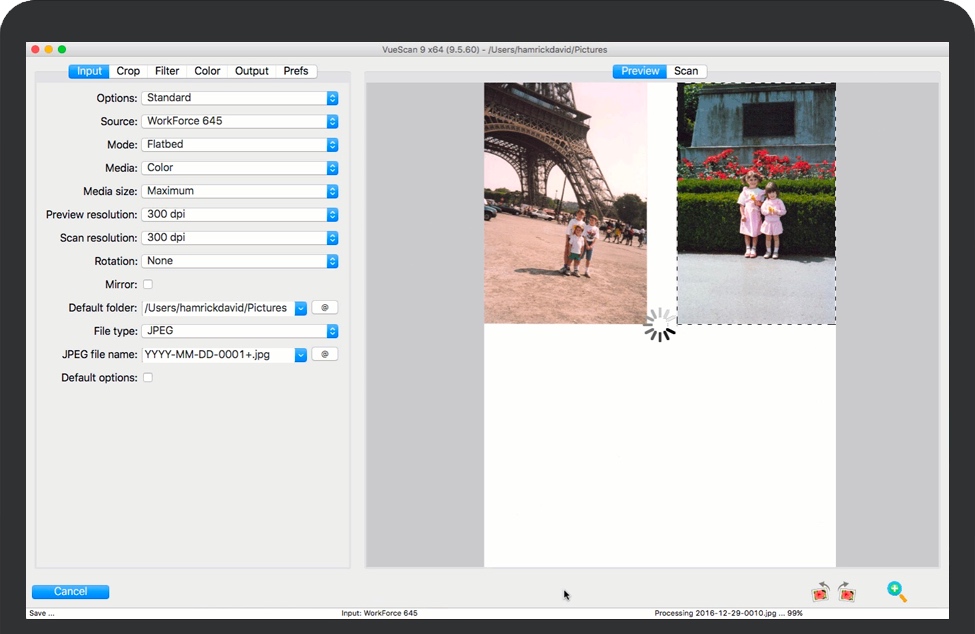Enable the Mirror checkbox
Screen dimensions: 975x634
coord(148,285)
